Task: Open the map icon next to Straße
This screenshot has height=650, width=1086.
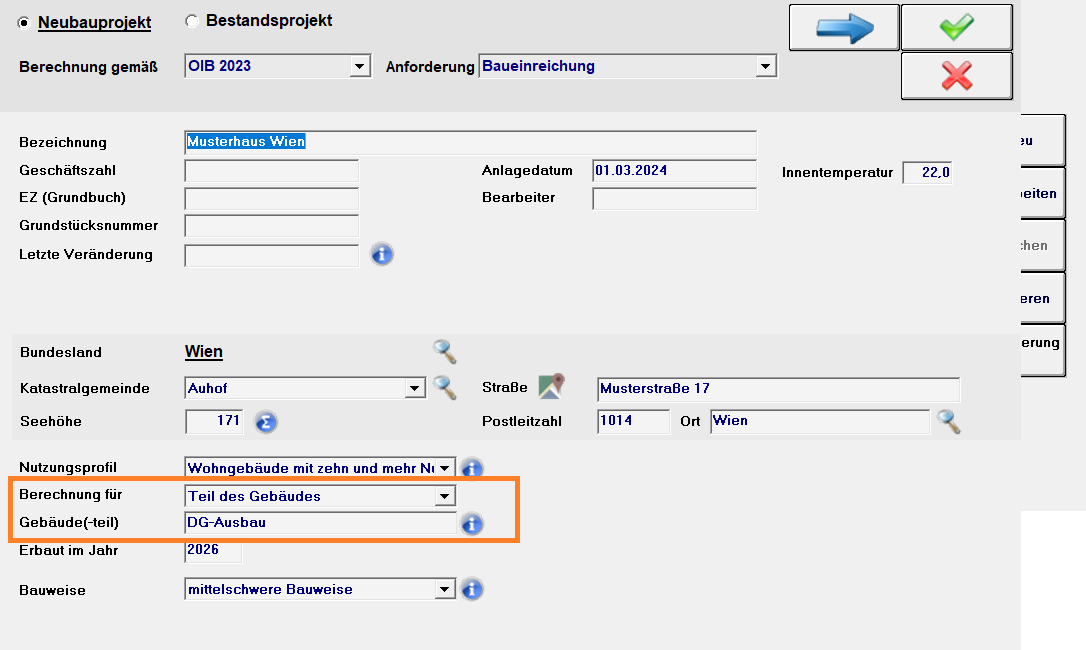Action: tap(551, 387)
